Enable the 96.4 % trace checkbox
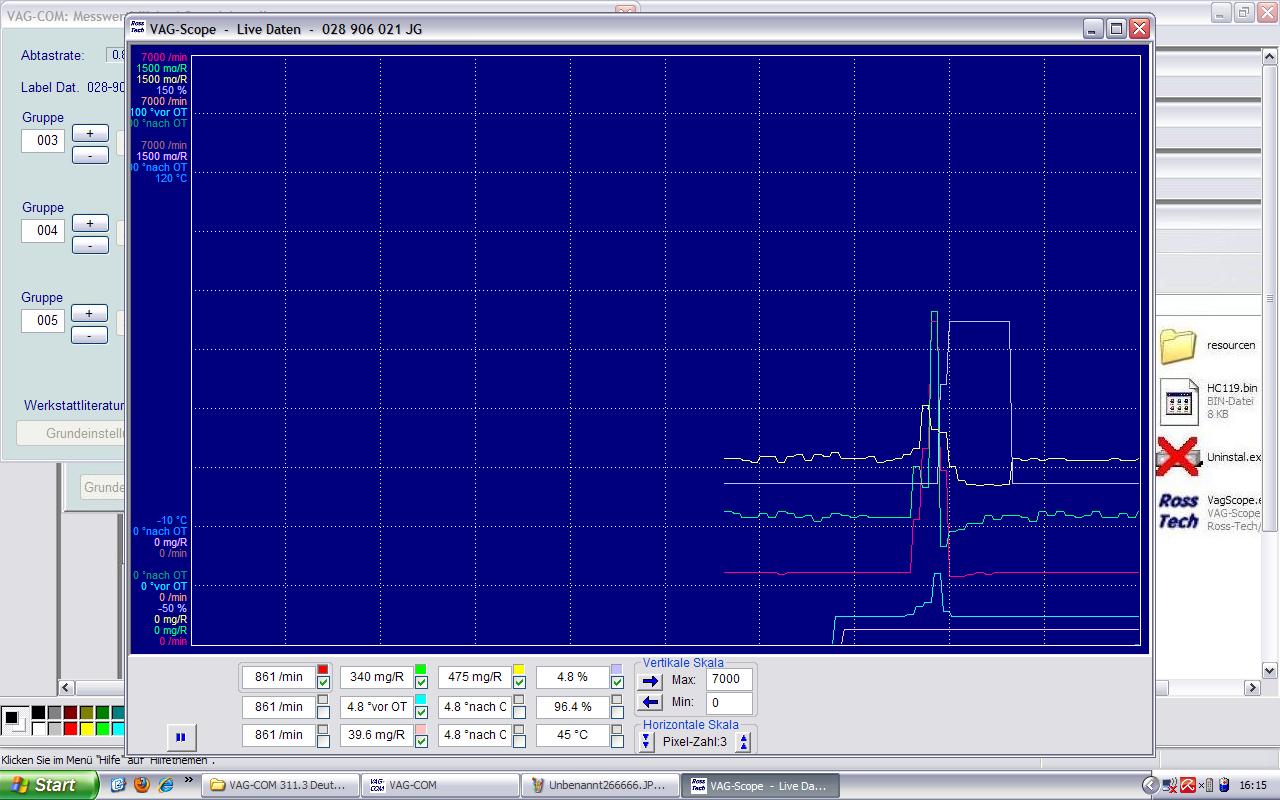The height and width of the screenshot is (800, 1280). 616,712
